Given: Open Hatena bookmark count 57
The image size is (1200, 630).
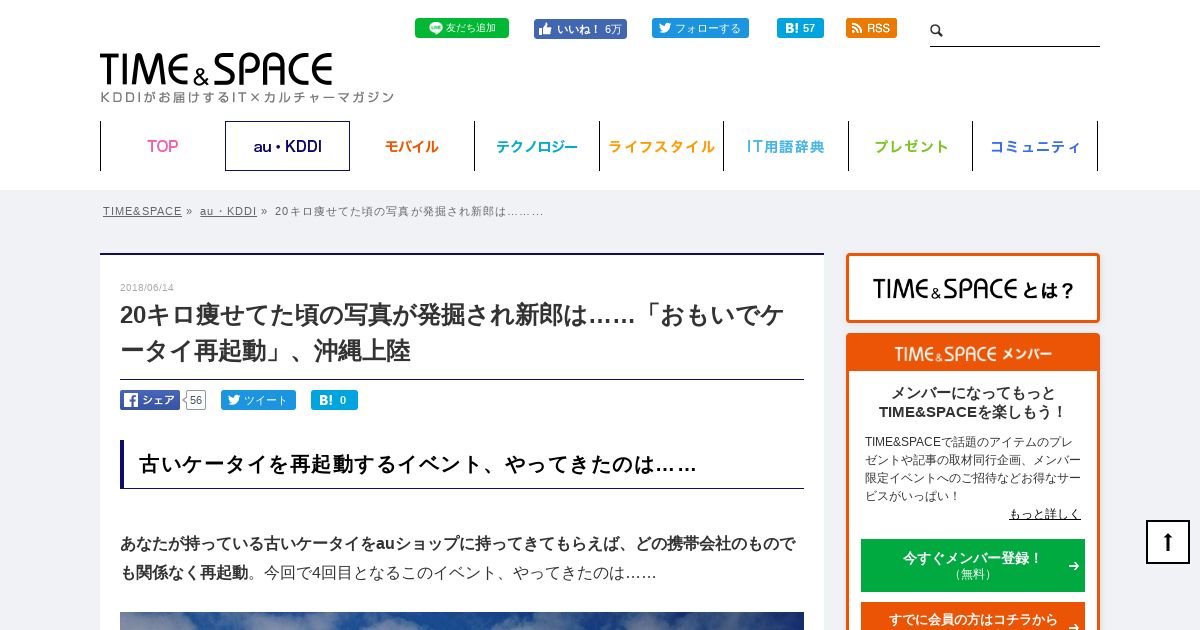Looking at the screenshot, I should point(800,28).
